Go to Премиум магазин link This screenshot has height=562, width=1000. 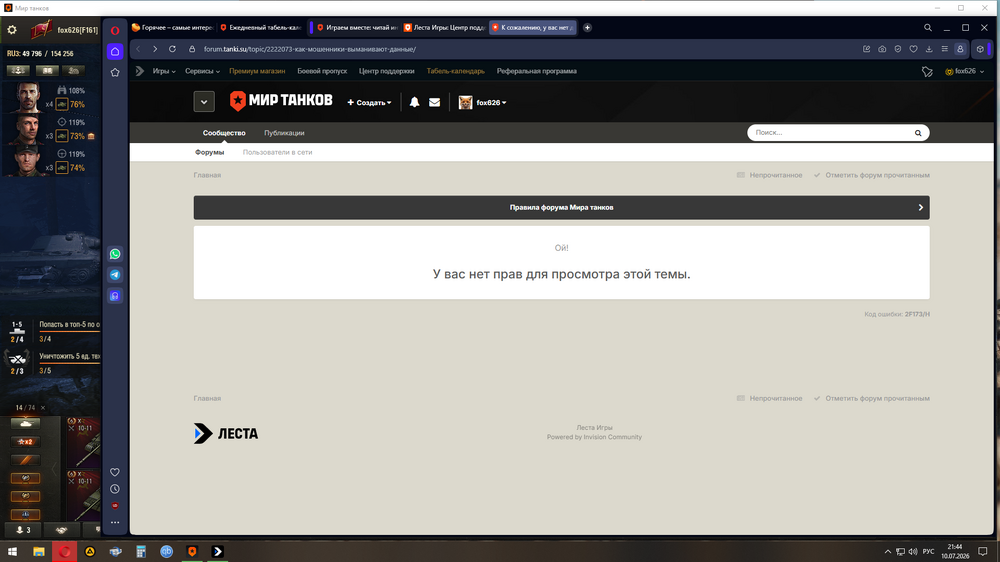point(257,71)
